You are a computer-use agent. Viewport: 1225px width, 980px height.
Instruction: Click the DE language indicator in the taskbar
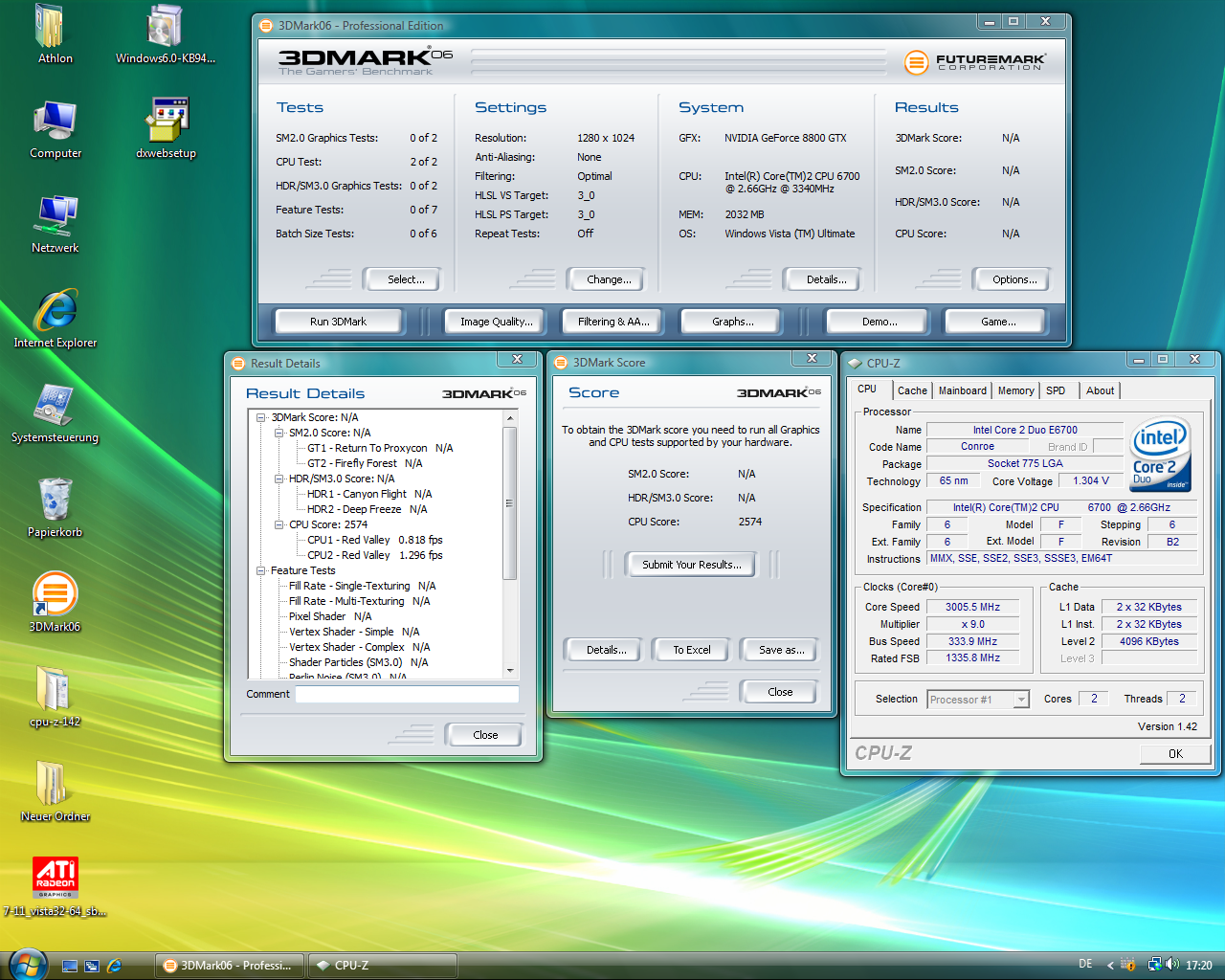point(1085,964)
